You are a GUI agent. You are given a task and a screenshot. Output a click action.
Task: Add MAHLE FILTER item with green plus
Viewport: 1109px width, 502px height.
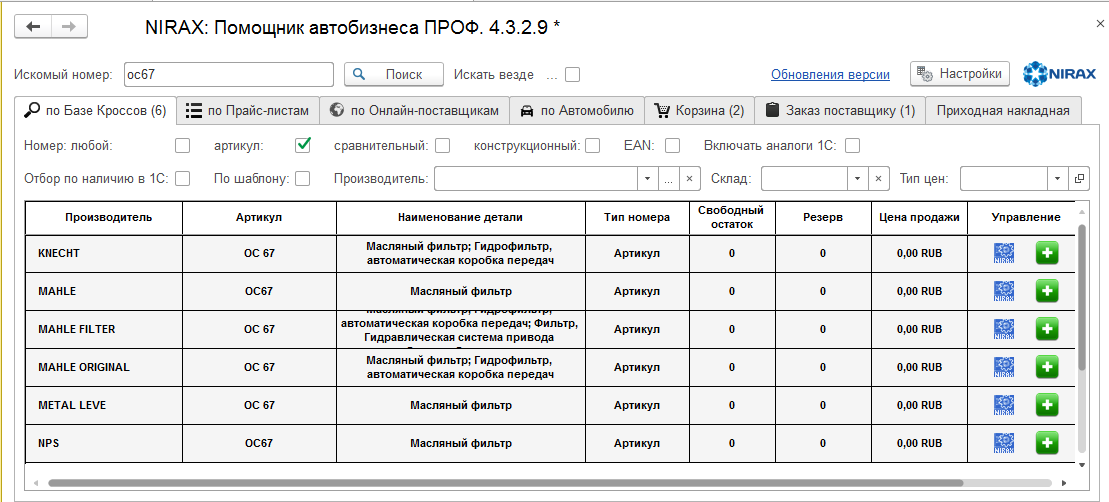pyautogui.click(x=1047, y=329)
